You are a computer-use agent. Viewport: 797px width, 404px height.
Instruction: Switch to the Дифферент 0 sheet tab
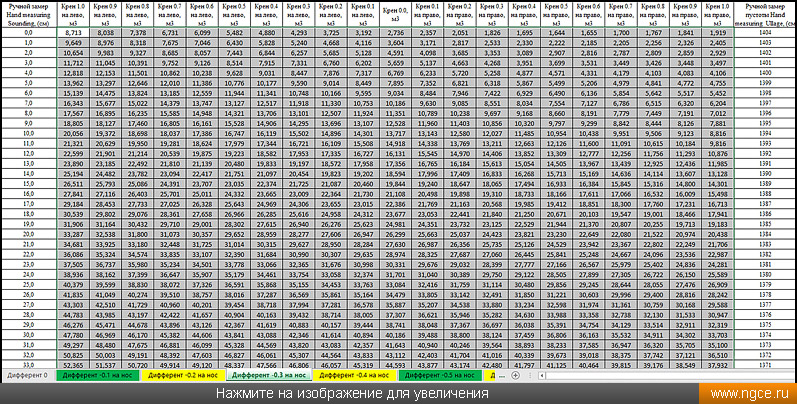pos(27,376)
